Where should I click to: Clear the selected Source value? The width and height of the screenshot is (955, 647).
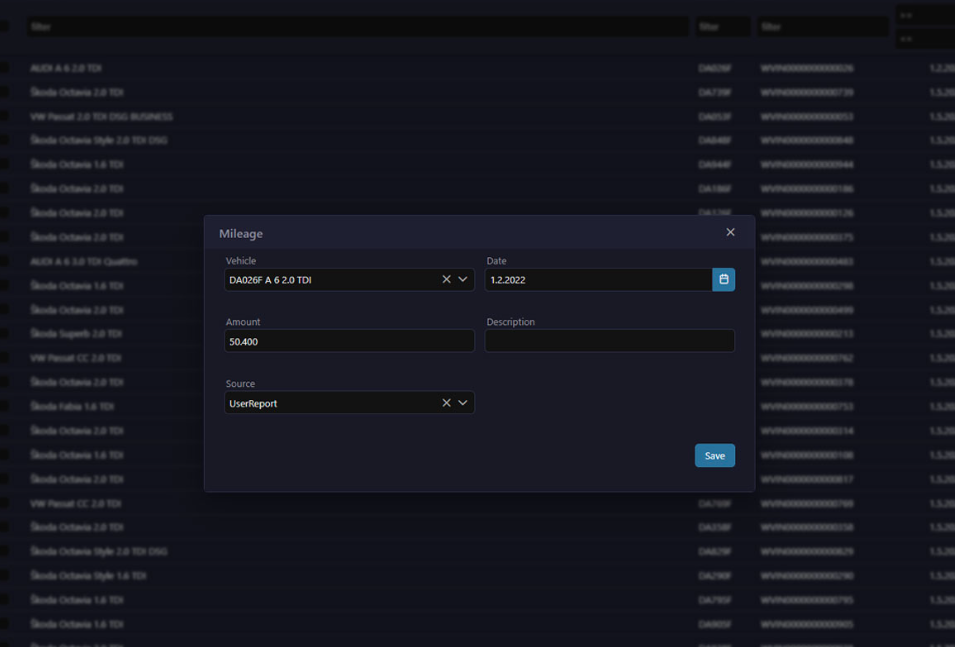[x=446, y=403]
